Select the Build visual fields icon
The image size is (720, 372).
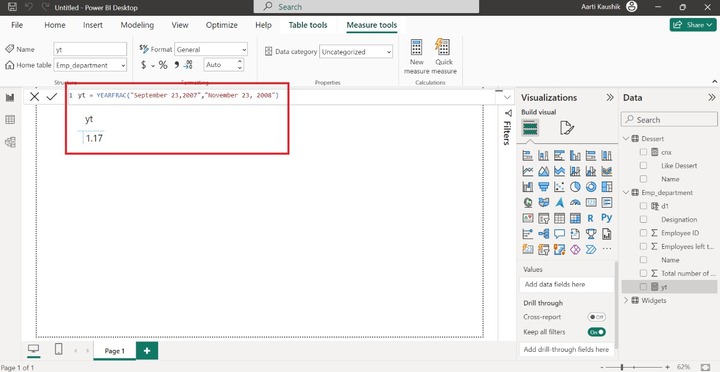(x=530, y=128)
